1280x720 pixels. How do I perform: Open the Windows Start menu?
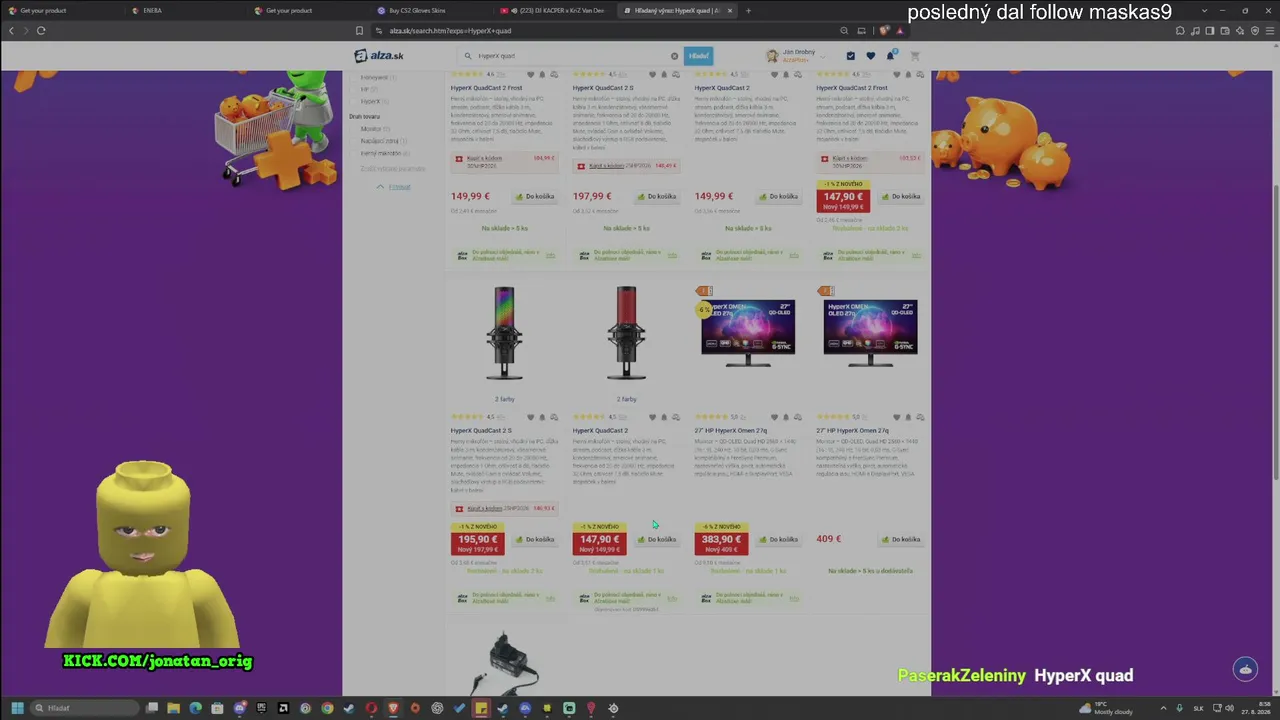[17, 708]
